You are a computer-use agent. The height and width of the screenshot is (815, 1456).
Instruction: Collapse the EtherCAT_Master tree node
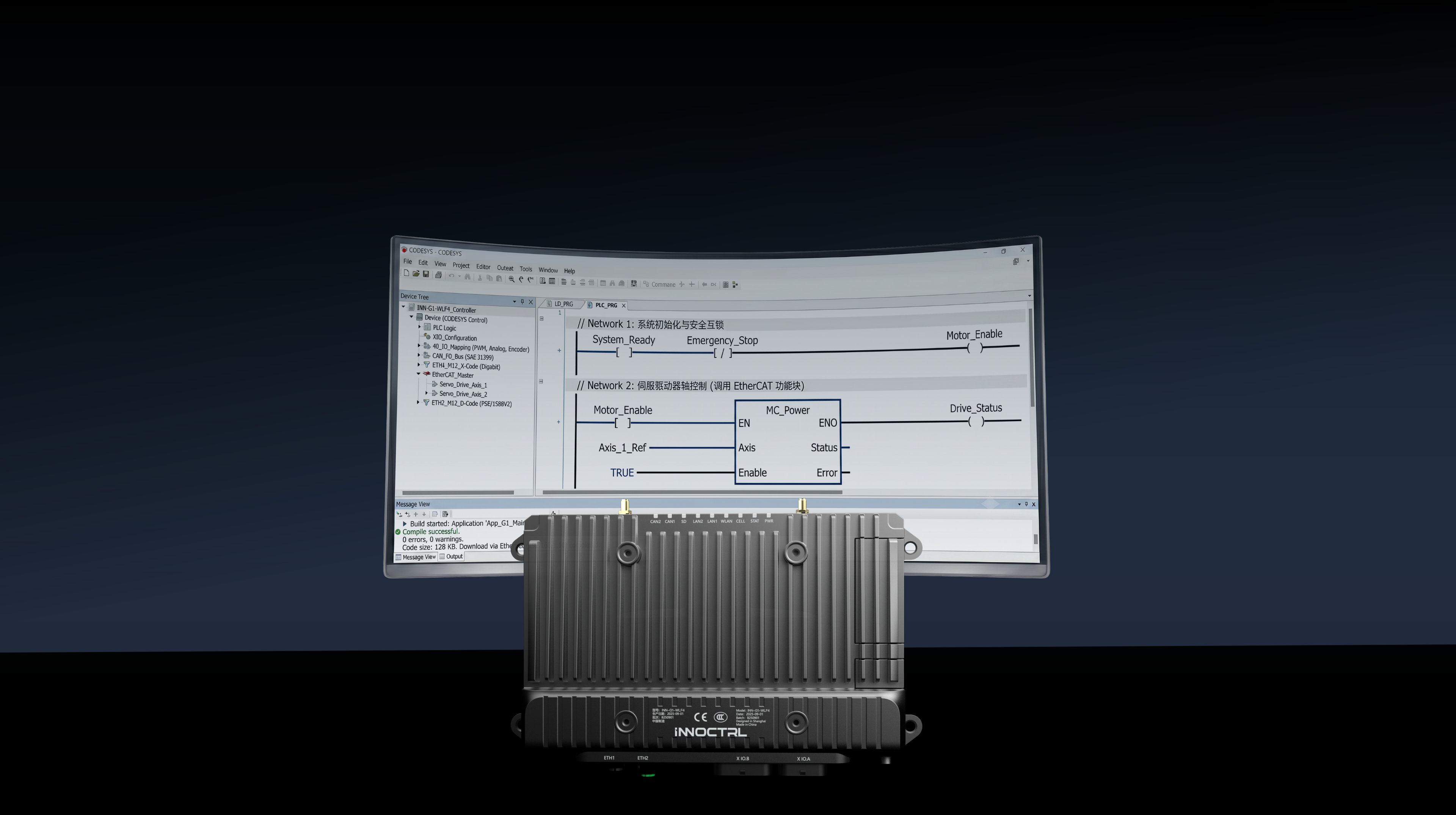(419, 374)
